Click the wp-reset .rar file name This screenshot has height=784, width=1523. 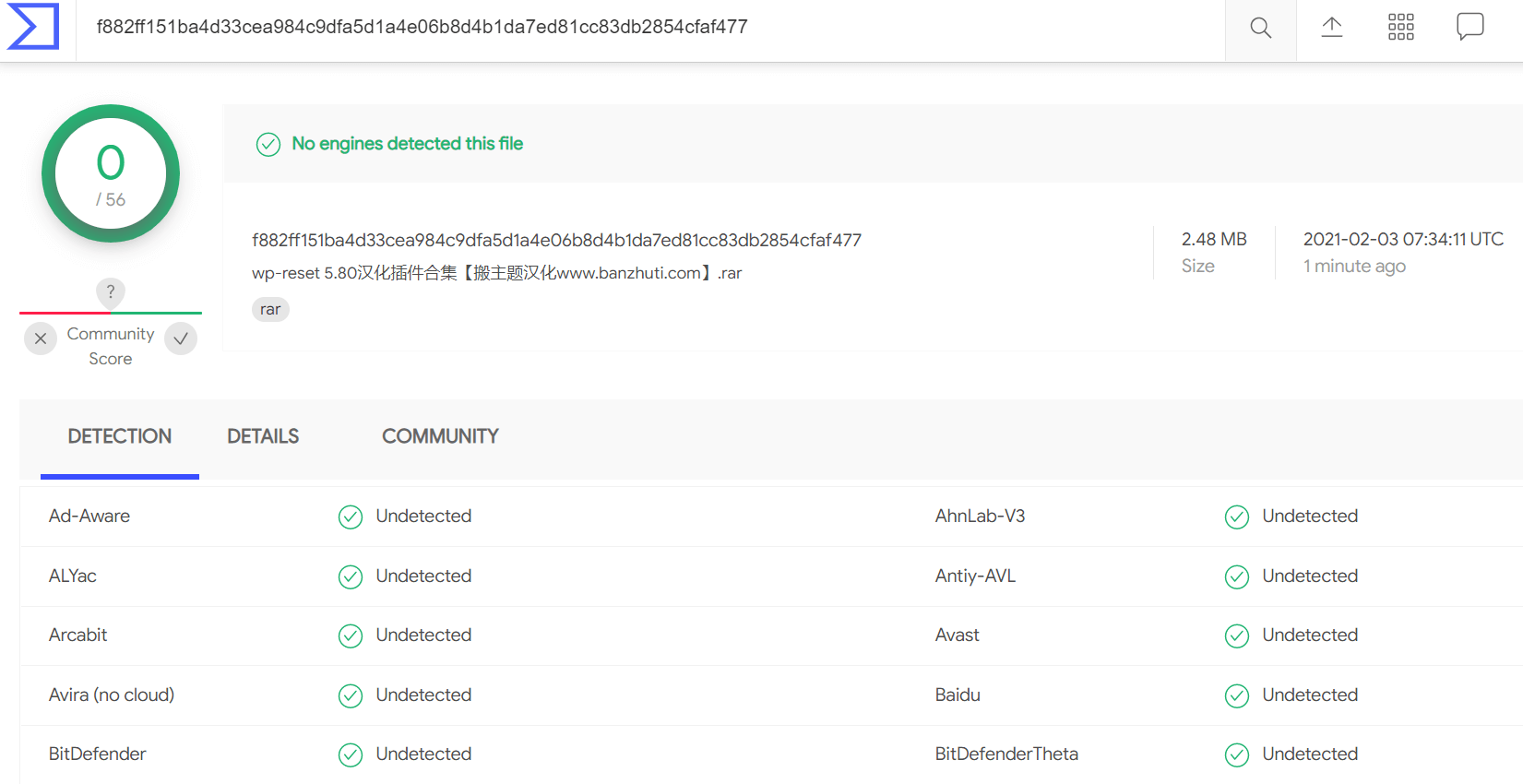(x=496, y=273)
